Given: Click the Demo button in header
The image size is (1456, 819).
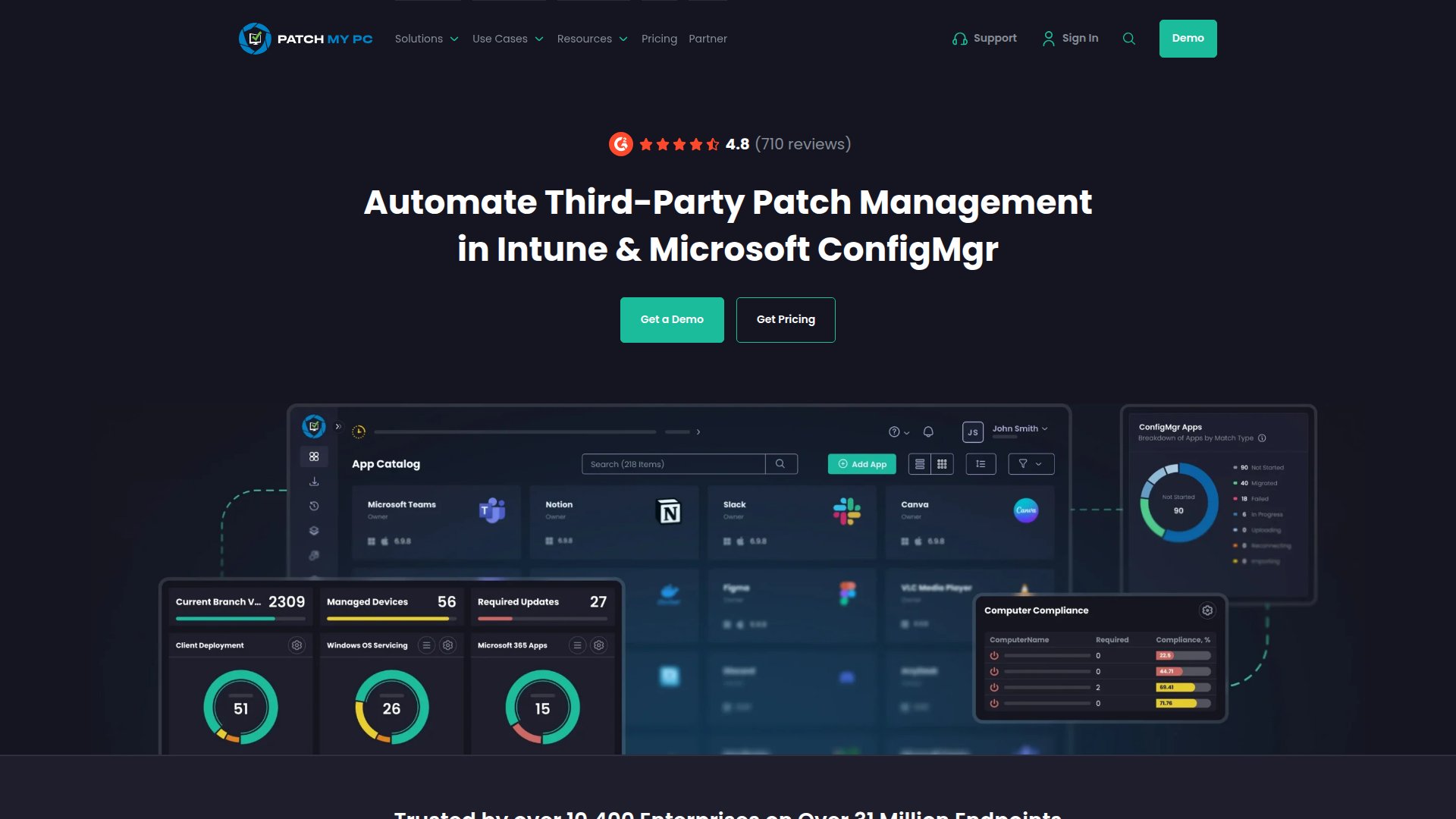Looking at the screenshot, I should (x=1188, y=39).
